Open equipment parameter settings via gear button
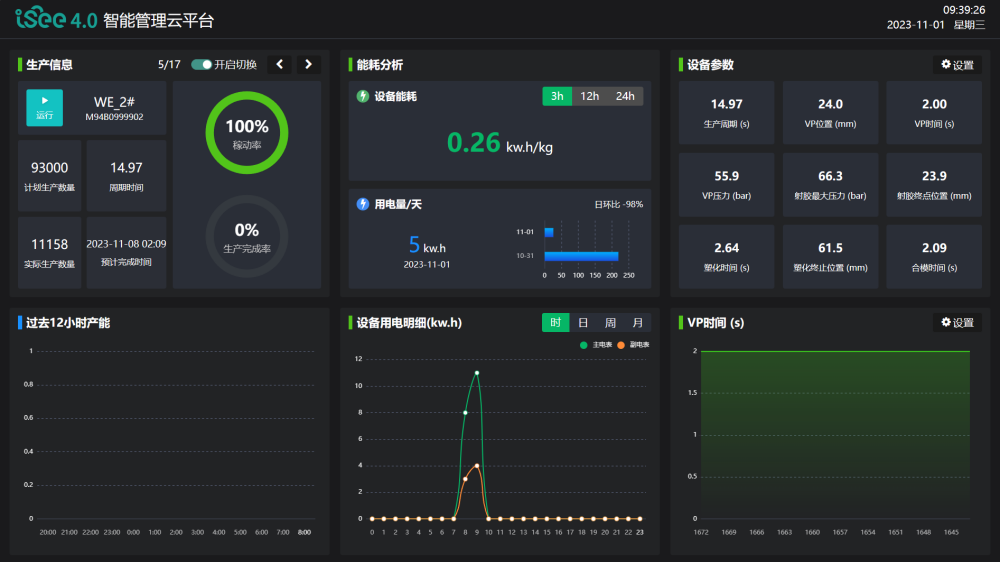Viewport: 1000px width, 562px height. (957, 65)
